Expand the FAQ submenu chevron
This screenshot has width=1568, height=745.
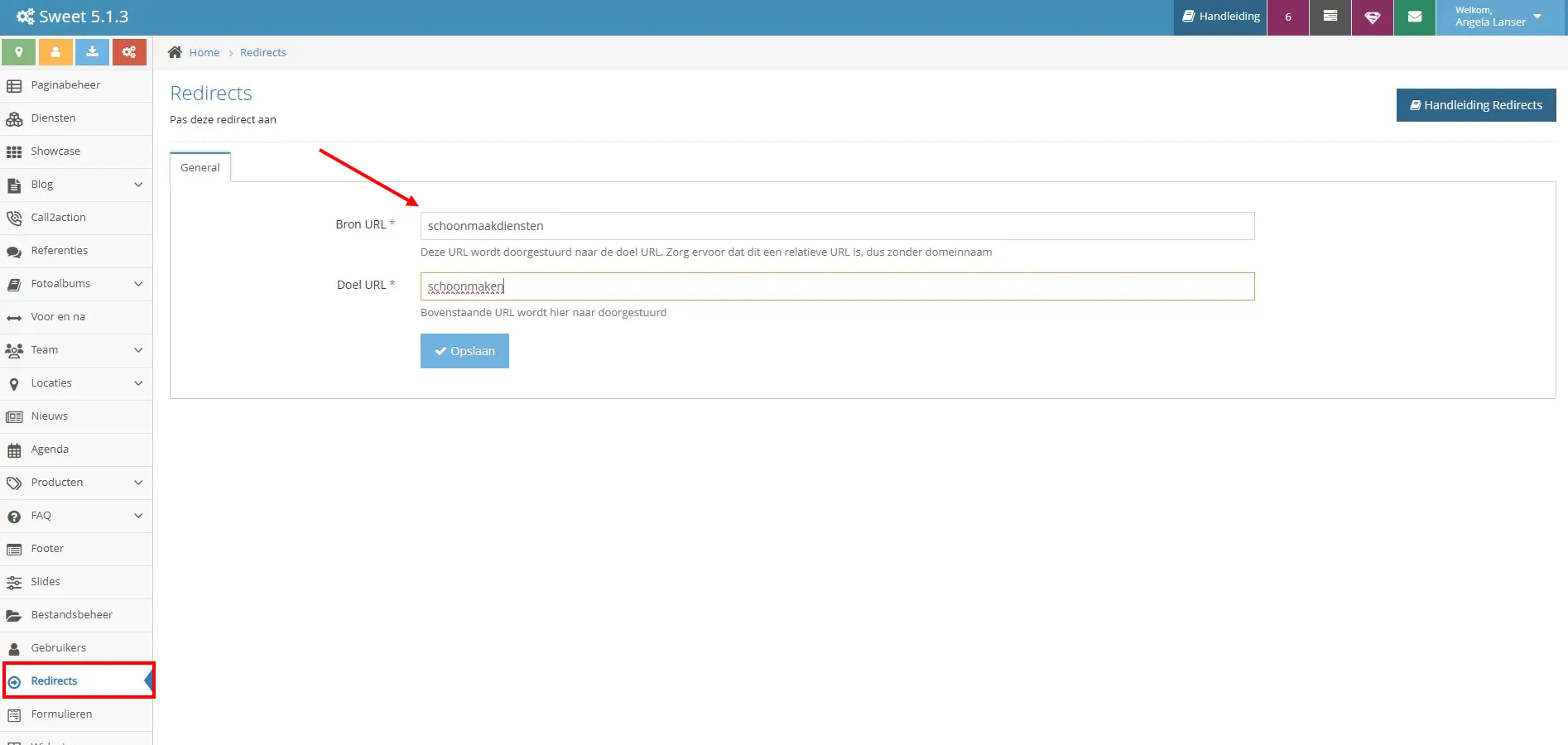point(138,516)
